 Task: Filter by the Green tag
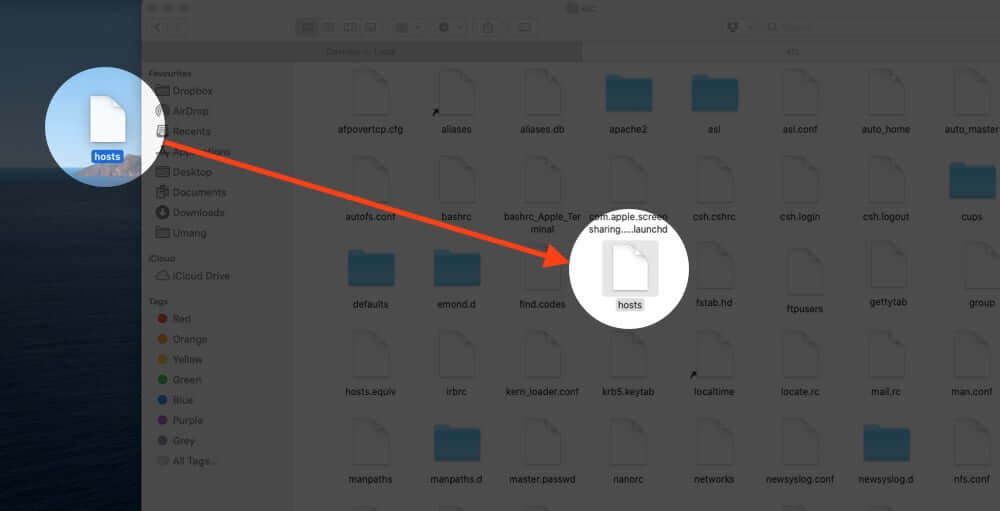tap(180, 380)
